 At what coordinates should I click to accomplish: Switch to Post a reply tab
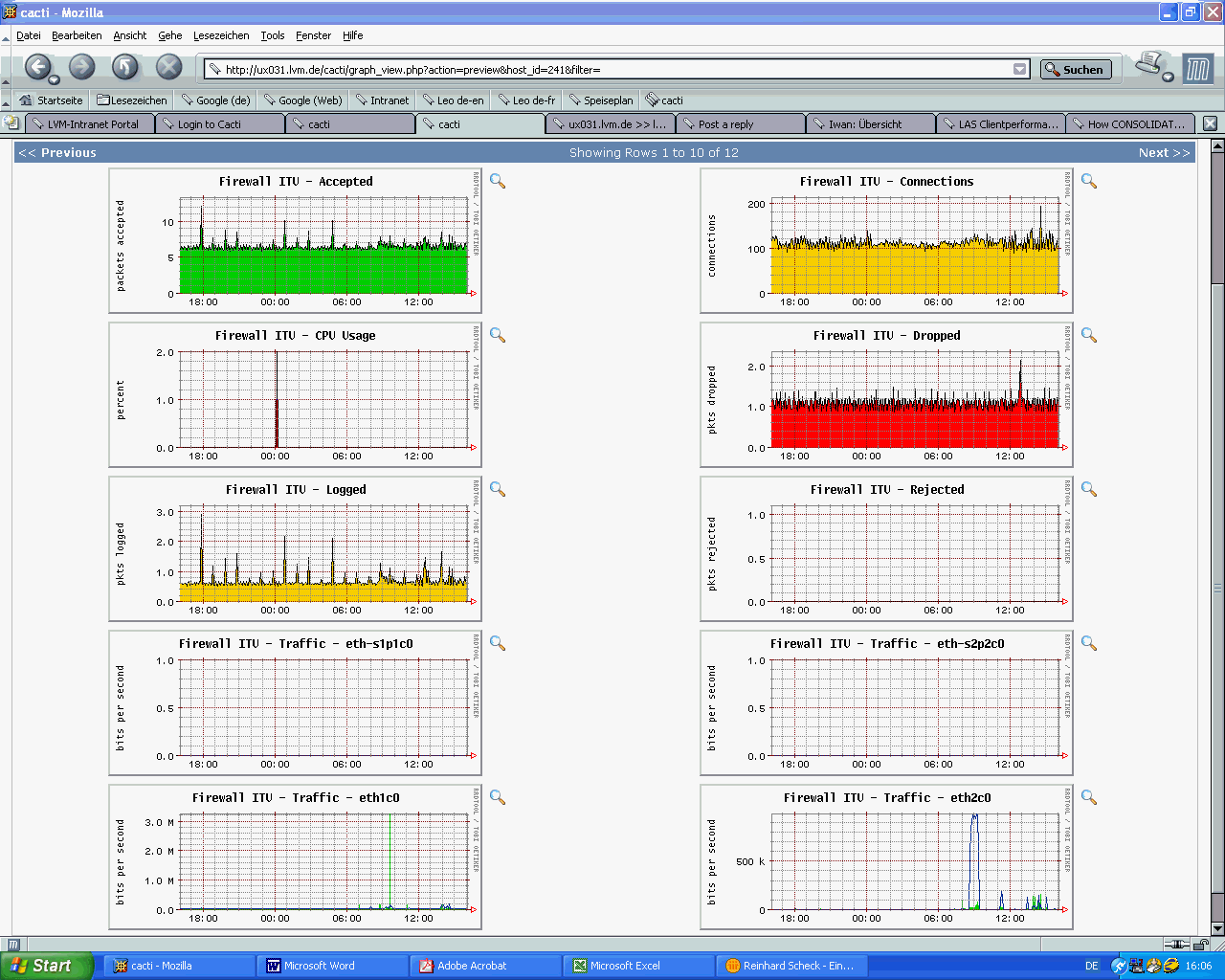click(x=740, y=123)
